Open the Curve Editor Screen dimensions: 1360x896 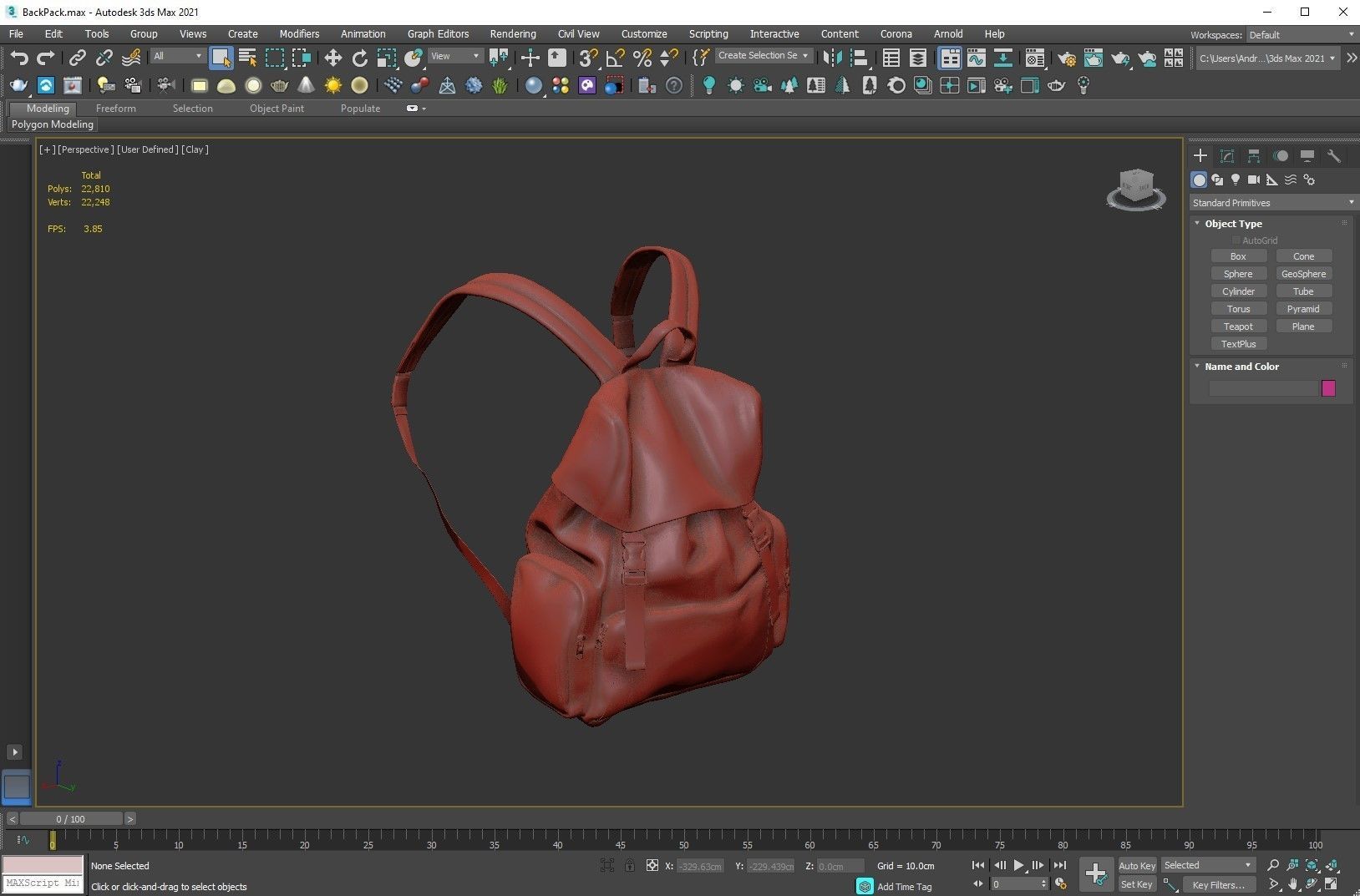[x=977, y=58]
